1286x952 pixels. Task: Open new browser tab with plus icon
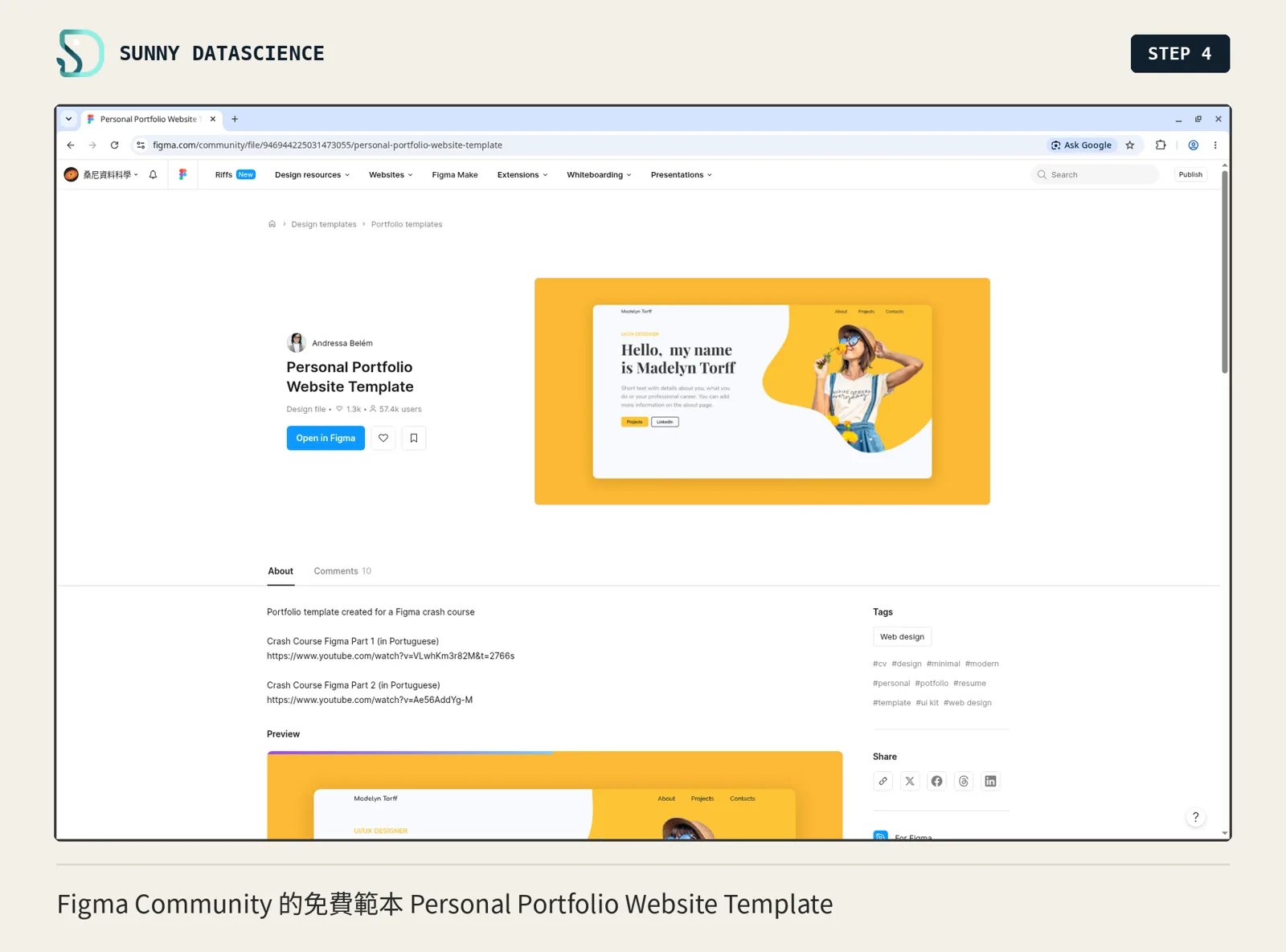tap(235, 119)
